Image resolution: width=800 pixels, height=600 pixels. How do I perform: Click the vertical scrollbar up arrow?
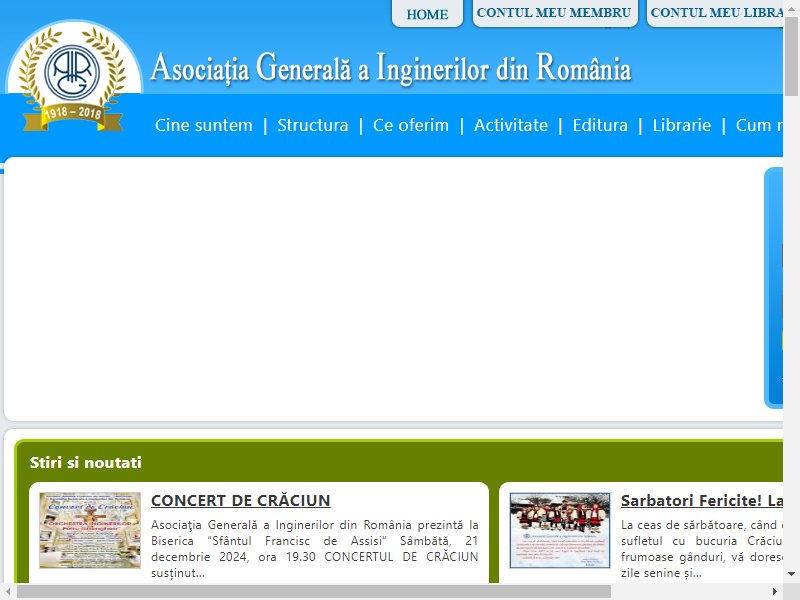pos(791,8)
